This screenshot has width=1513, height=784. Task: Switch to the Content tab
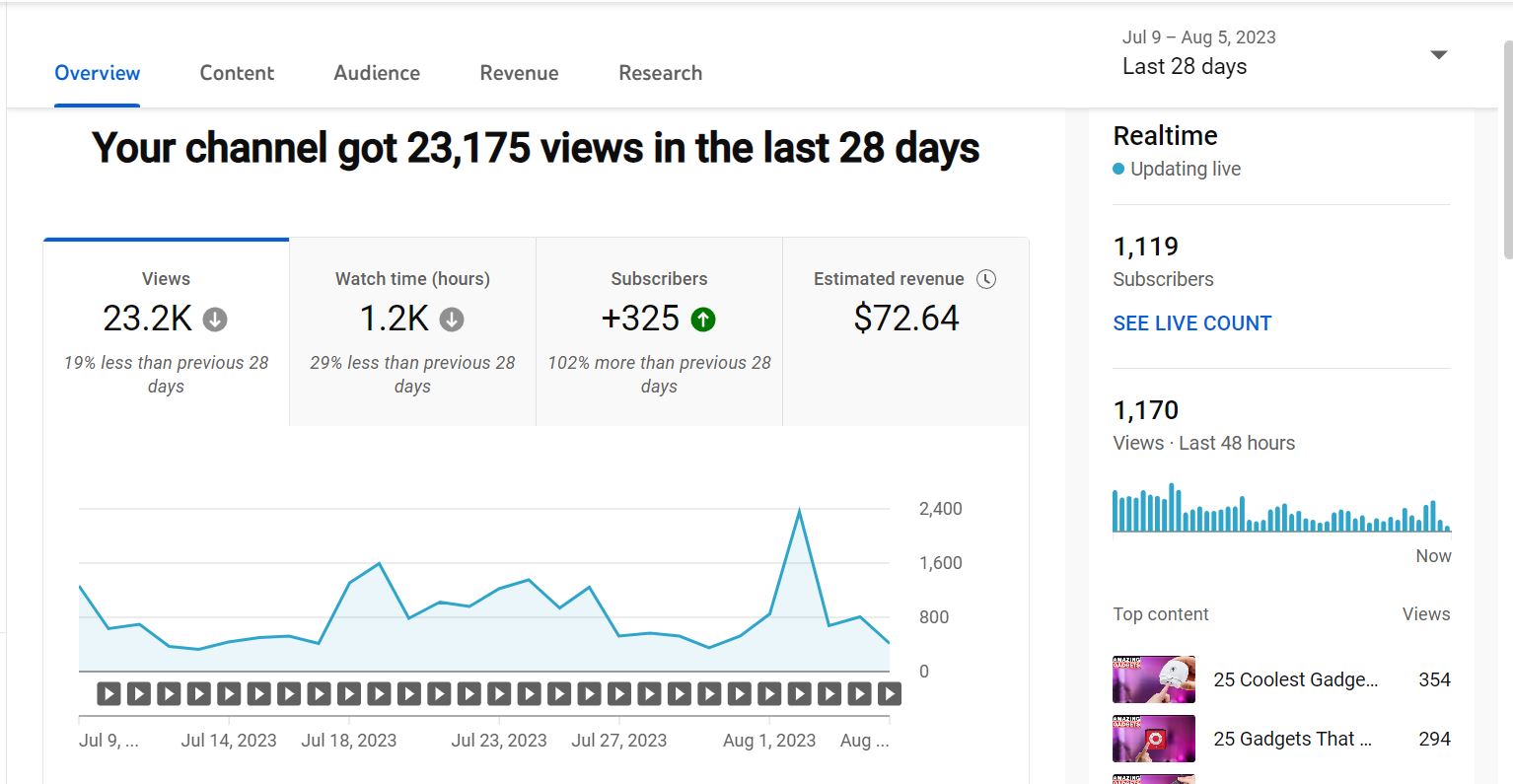237,73
